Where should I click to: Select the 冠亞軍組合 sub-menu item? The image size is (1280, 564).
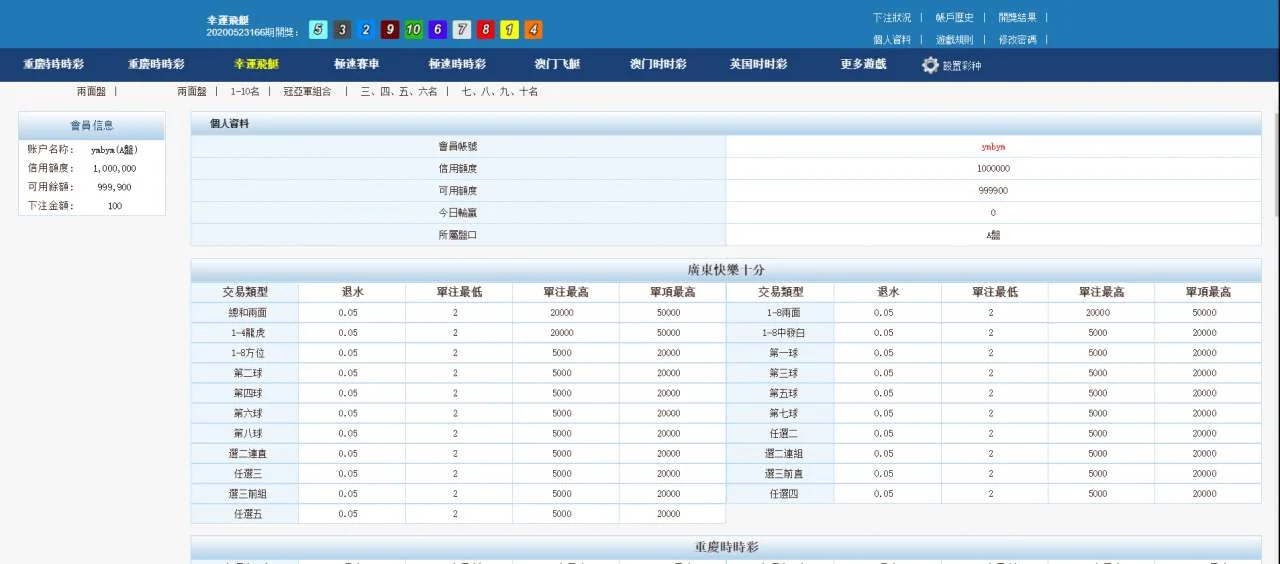click(307, 91)
